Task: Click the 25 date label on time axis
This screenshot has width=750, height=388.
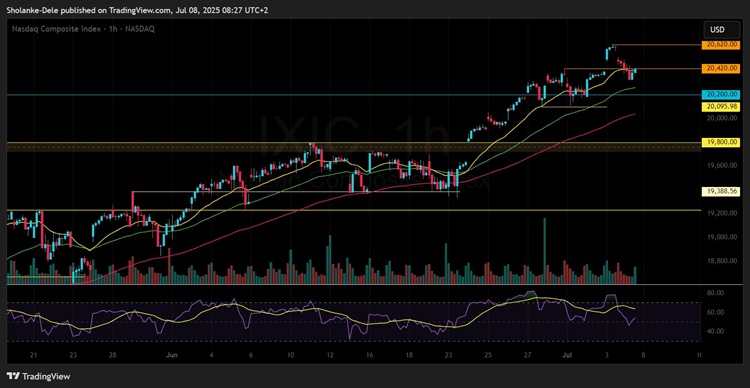Action: pos(487,355)
